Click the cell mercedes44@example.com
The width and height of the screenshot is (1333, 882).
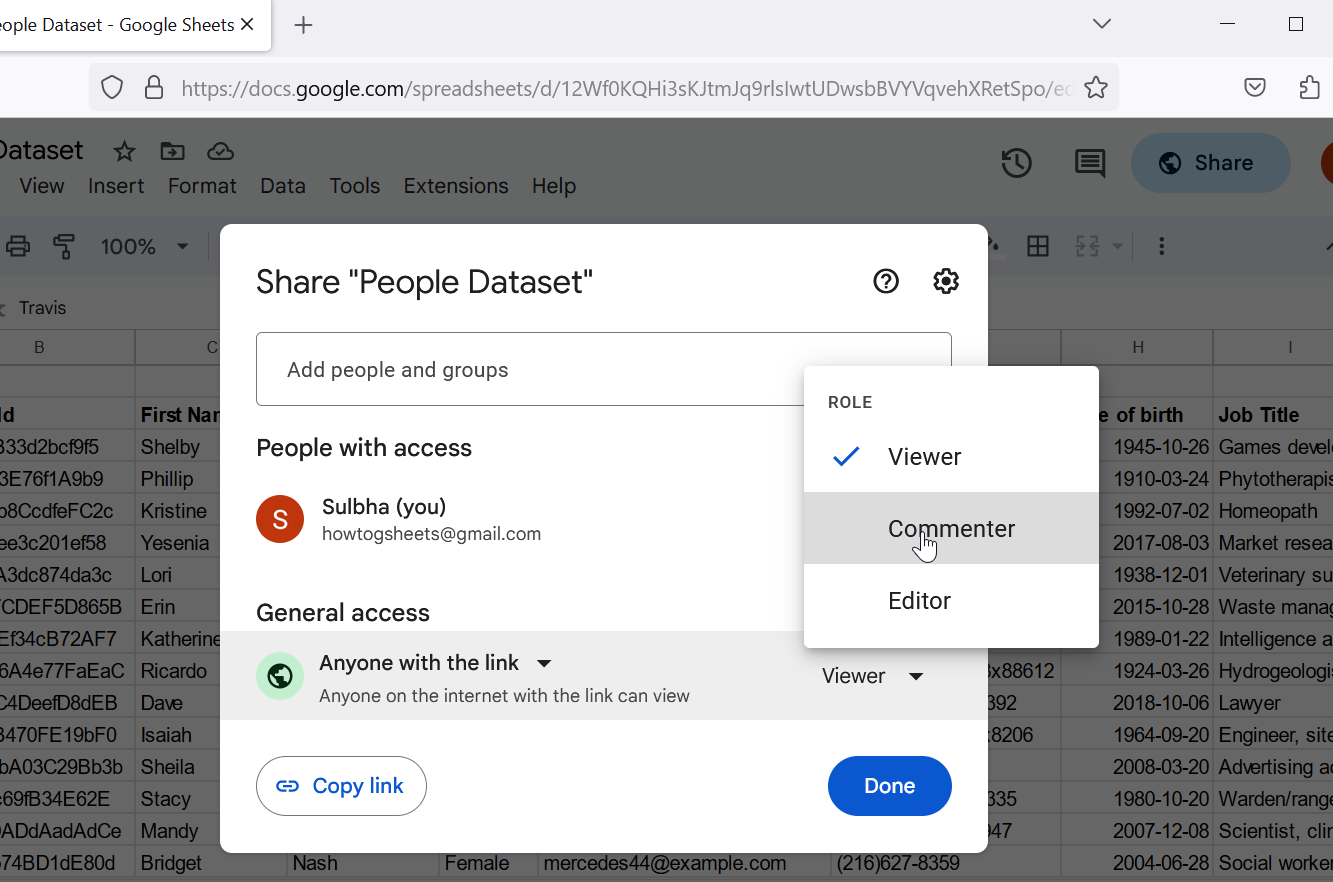[684, 863]
